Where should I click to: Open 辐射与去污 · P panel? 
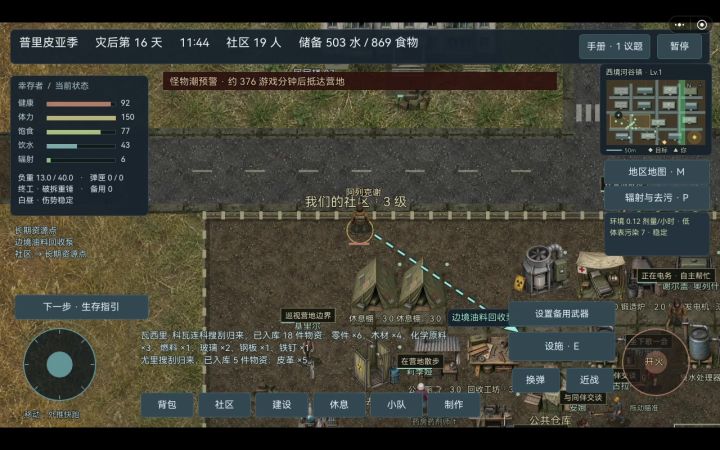pos(656,198)
